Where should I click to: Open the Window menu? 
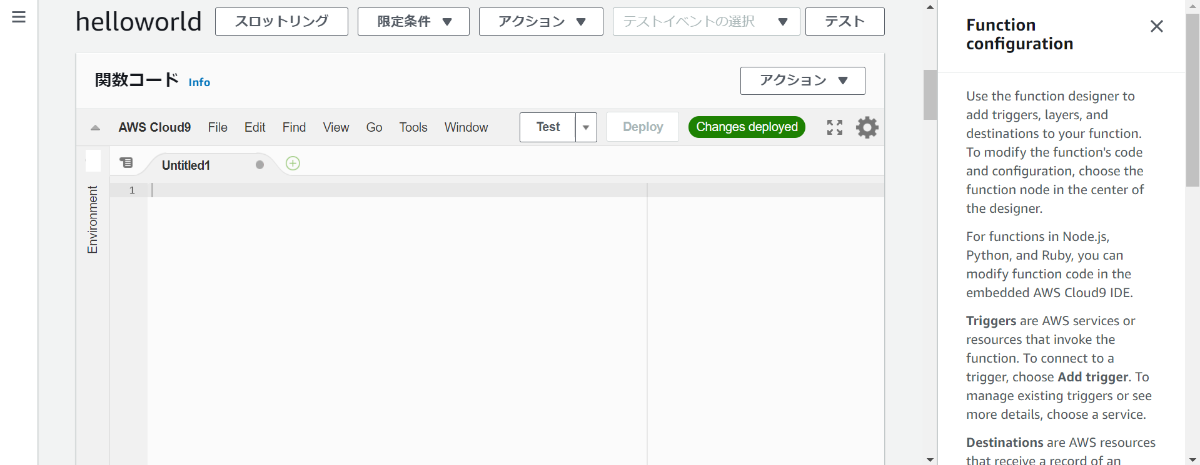pyautogui.click(x=466, y=127)
